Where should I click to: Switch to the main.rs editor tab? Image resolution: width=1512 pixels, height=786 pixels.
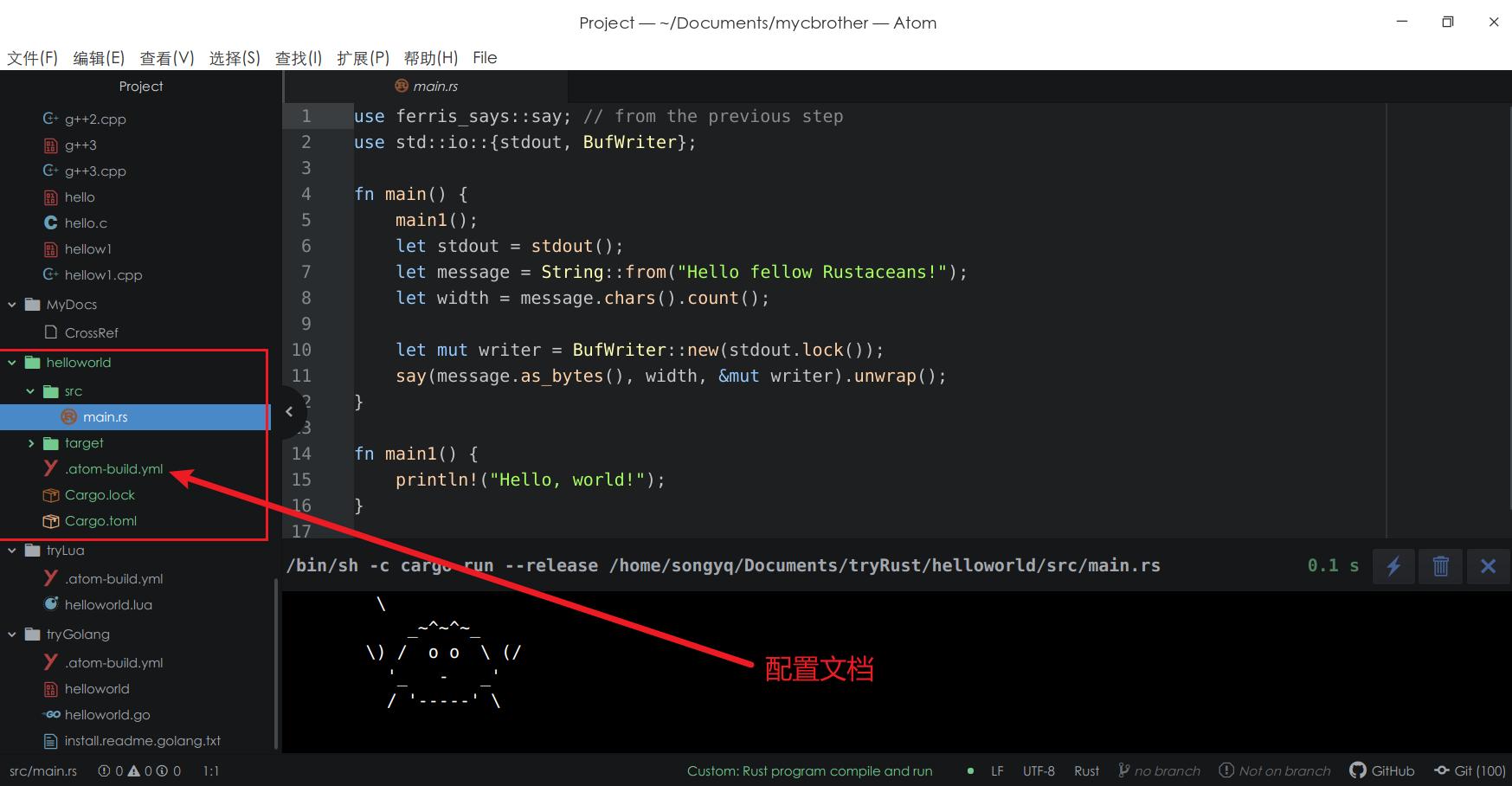(427, 86)
